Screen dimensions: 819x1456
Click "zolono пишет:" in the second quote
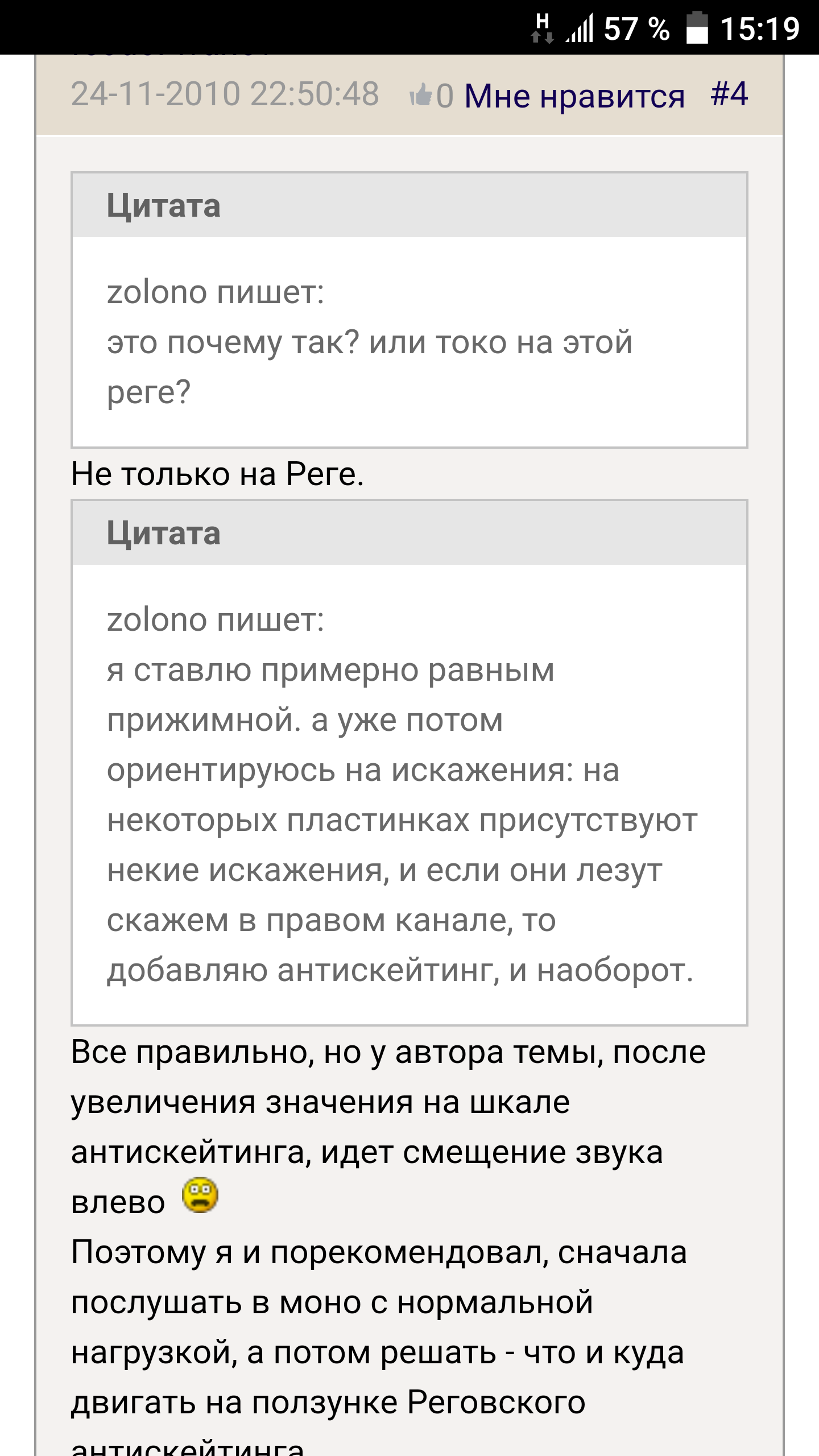point(216,620)
